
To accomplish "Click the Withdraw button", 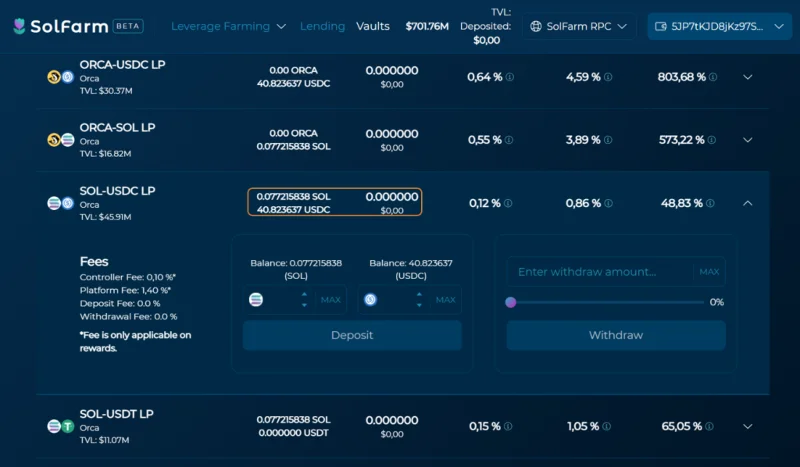I will 616,335.
